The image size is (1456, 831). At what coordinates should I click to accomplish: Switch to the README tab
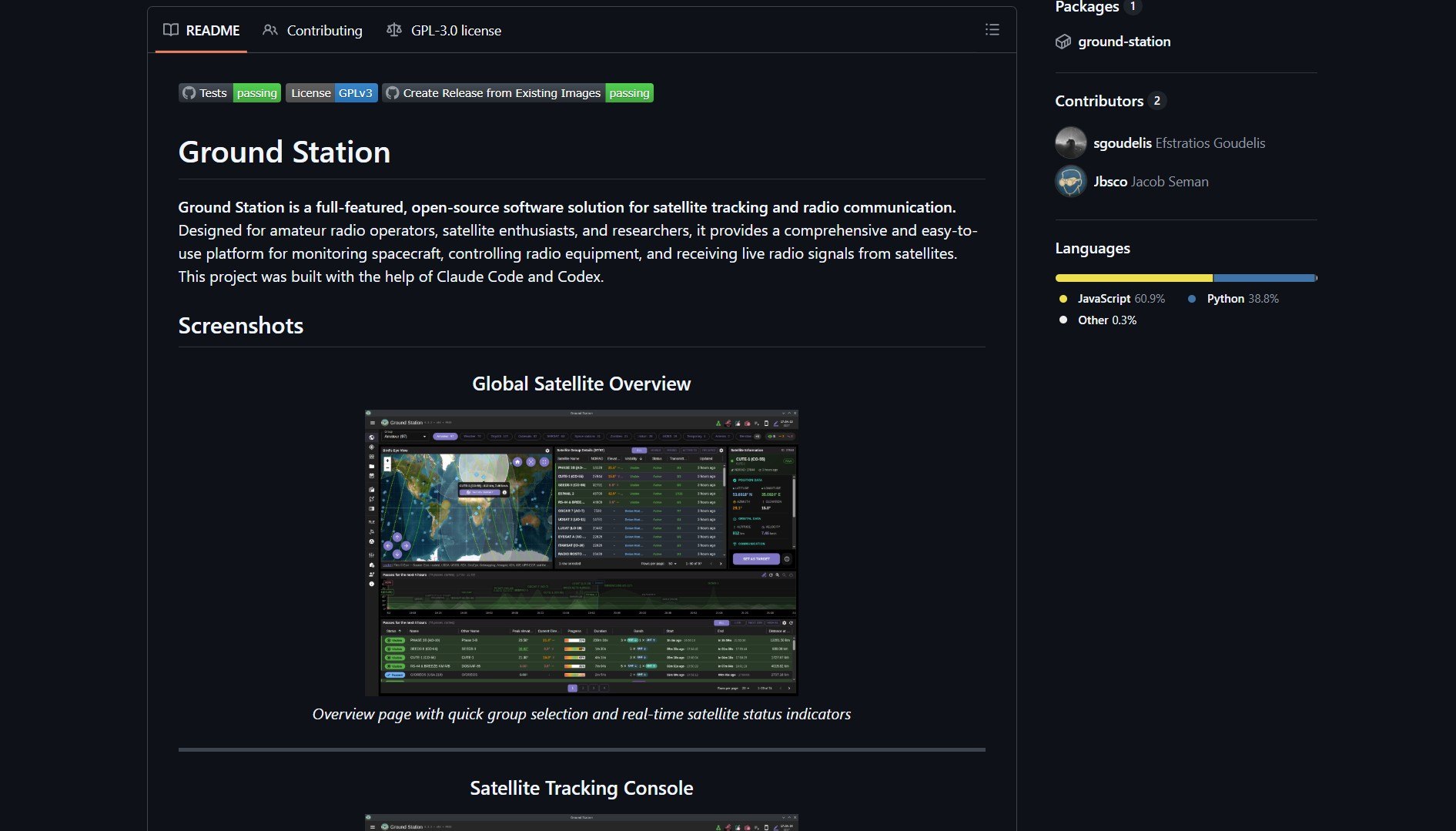click(x=213, y=30)
